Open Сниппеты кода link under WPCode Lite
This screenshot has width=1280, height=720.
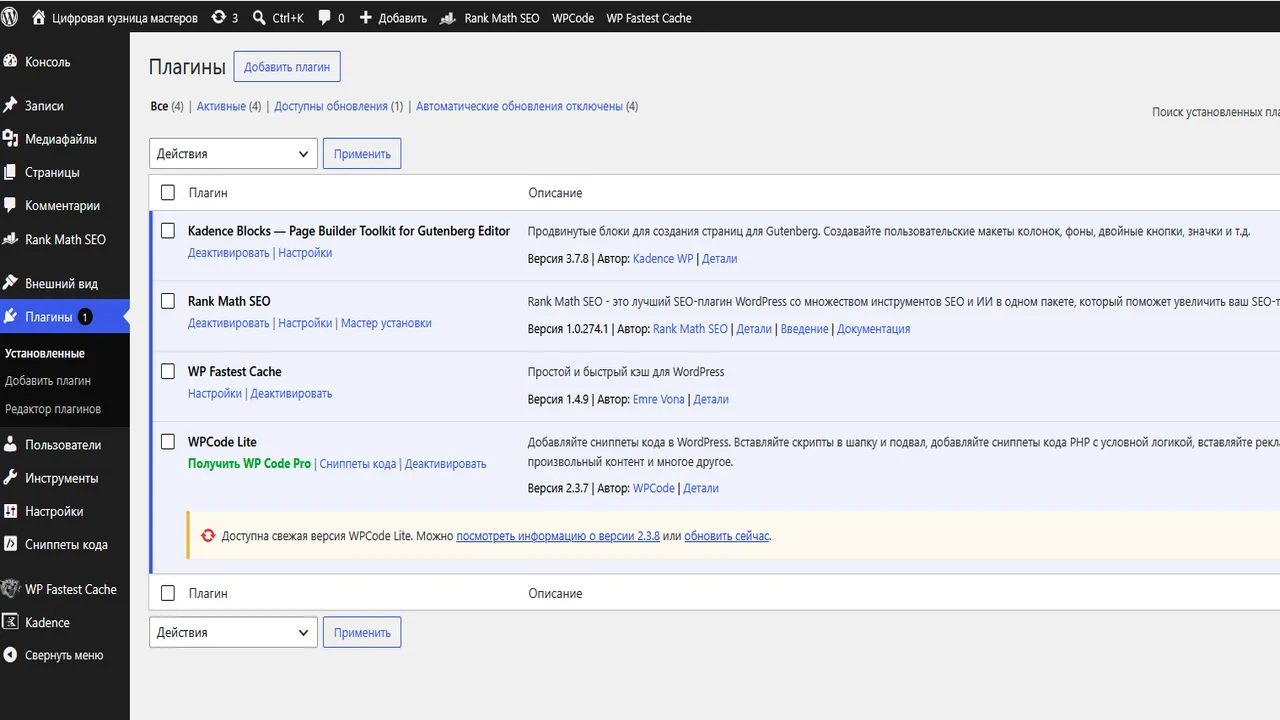tap(358, 464)
